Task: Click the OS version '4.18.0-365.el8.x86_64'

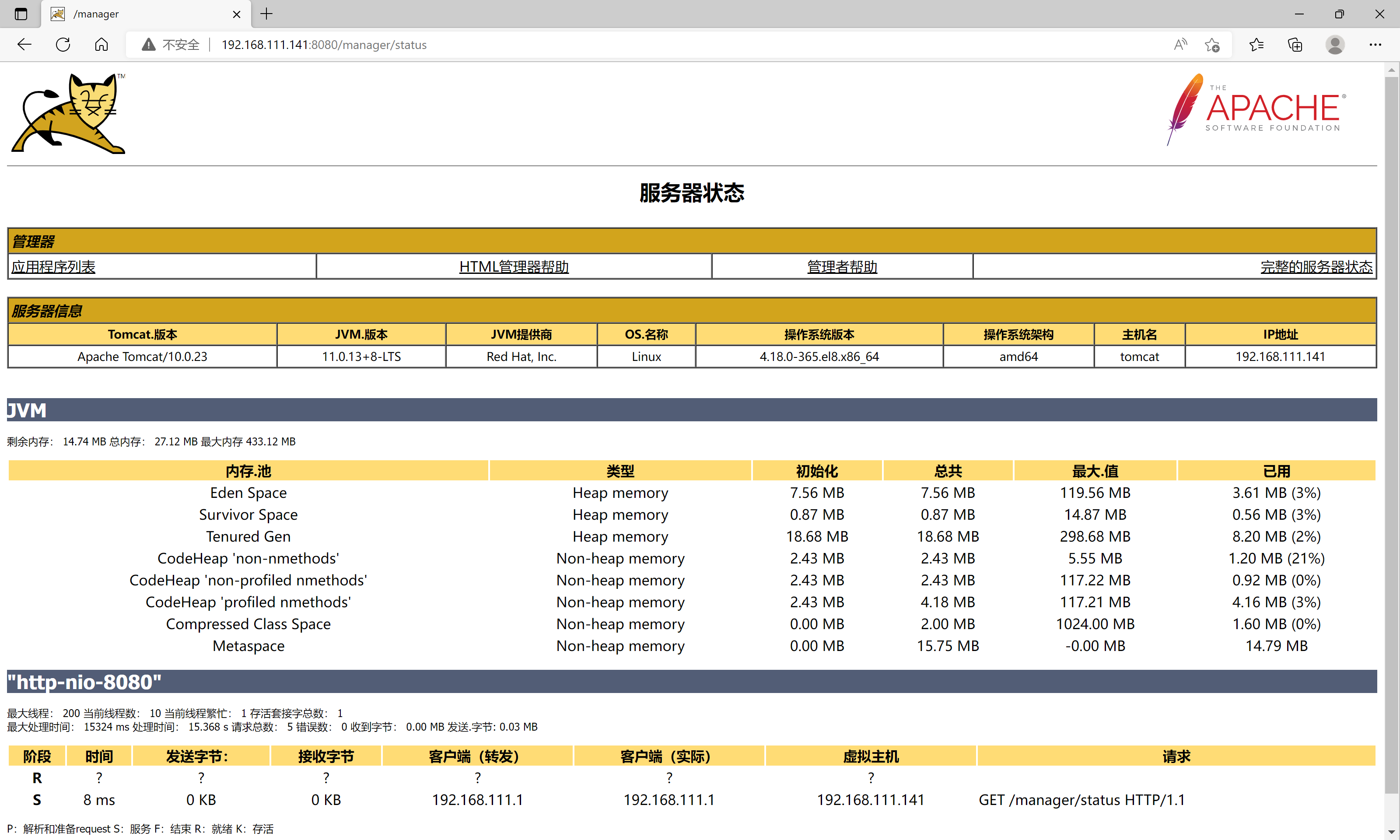Action: [x=819, y=357]
